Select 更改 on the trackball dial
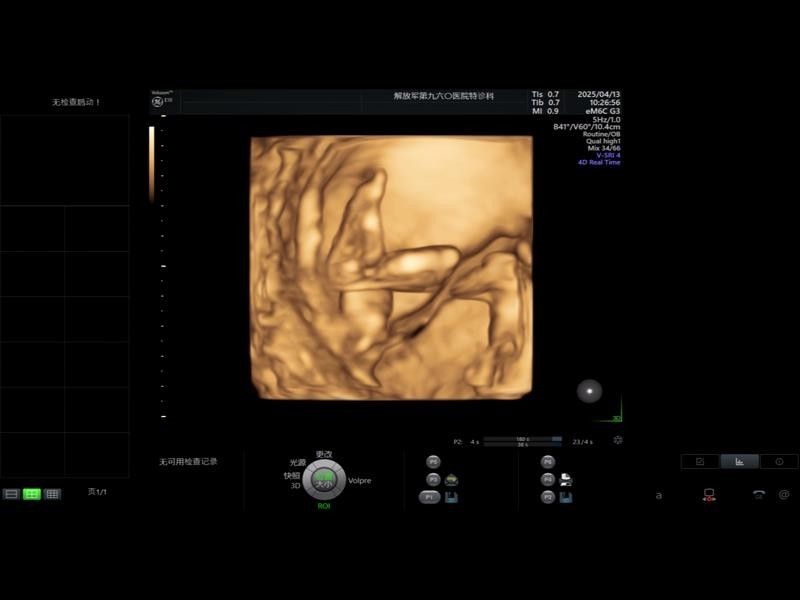Screen dimensions: 800x600 [324, 454]
